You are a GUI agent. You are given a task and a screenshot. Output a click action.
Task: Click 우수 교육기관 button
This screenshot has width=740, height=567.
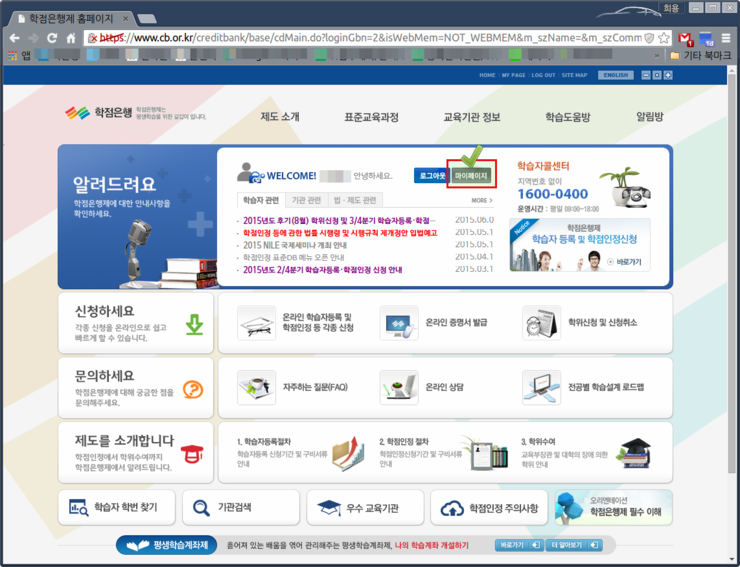point(365,508)
